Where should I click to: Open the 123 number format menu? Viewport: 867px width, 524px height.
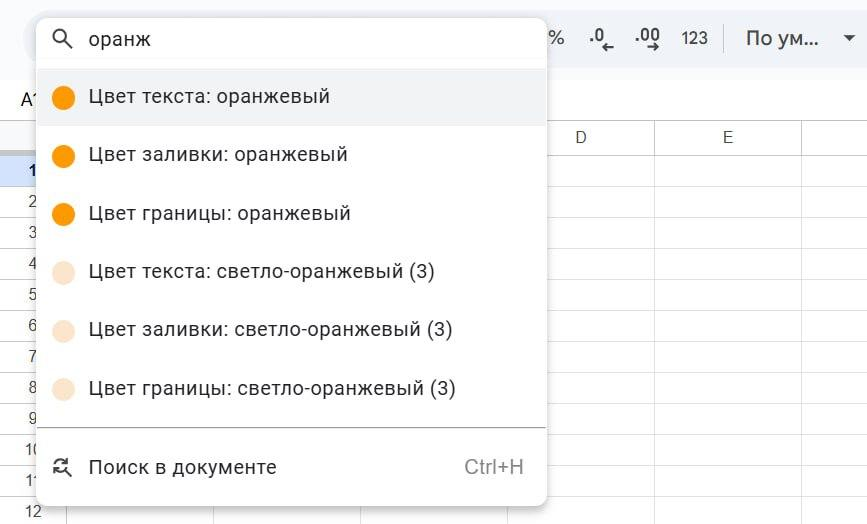click(694, 39)
